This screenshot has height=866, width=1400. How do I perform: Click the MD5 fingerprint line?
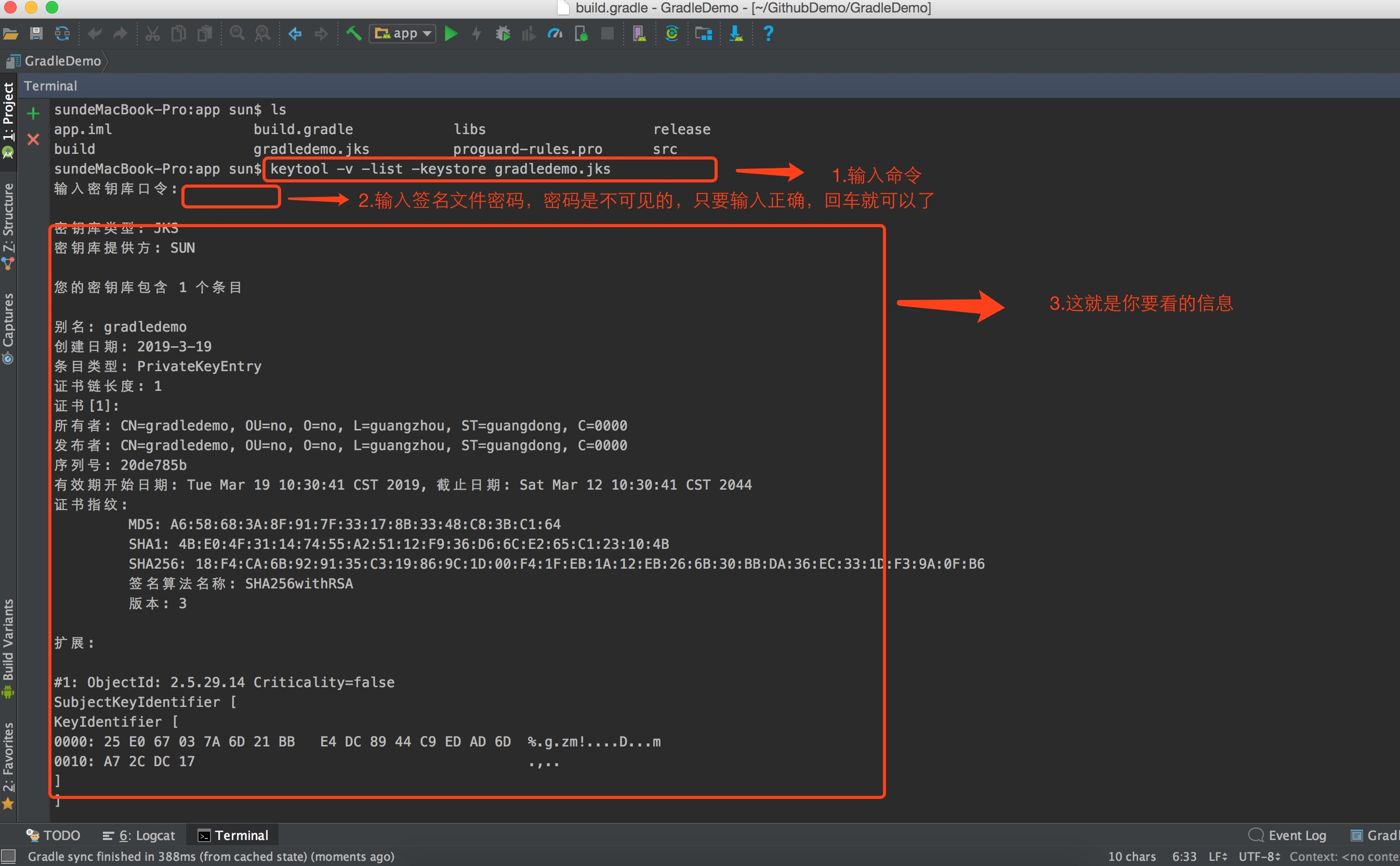coord(344,524)
